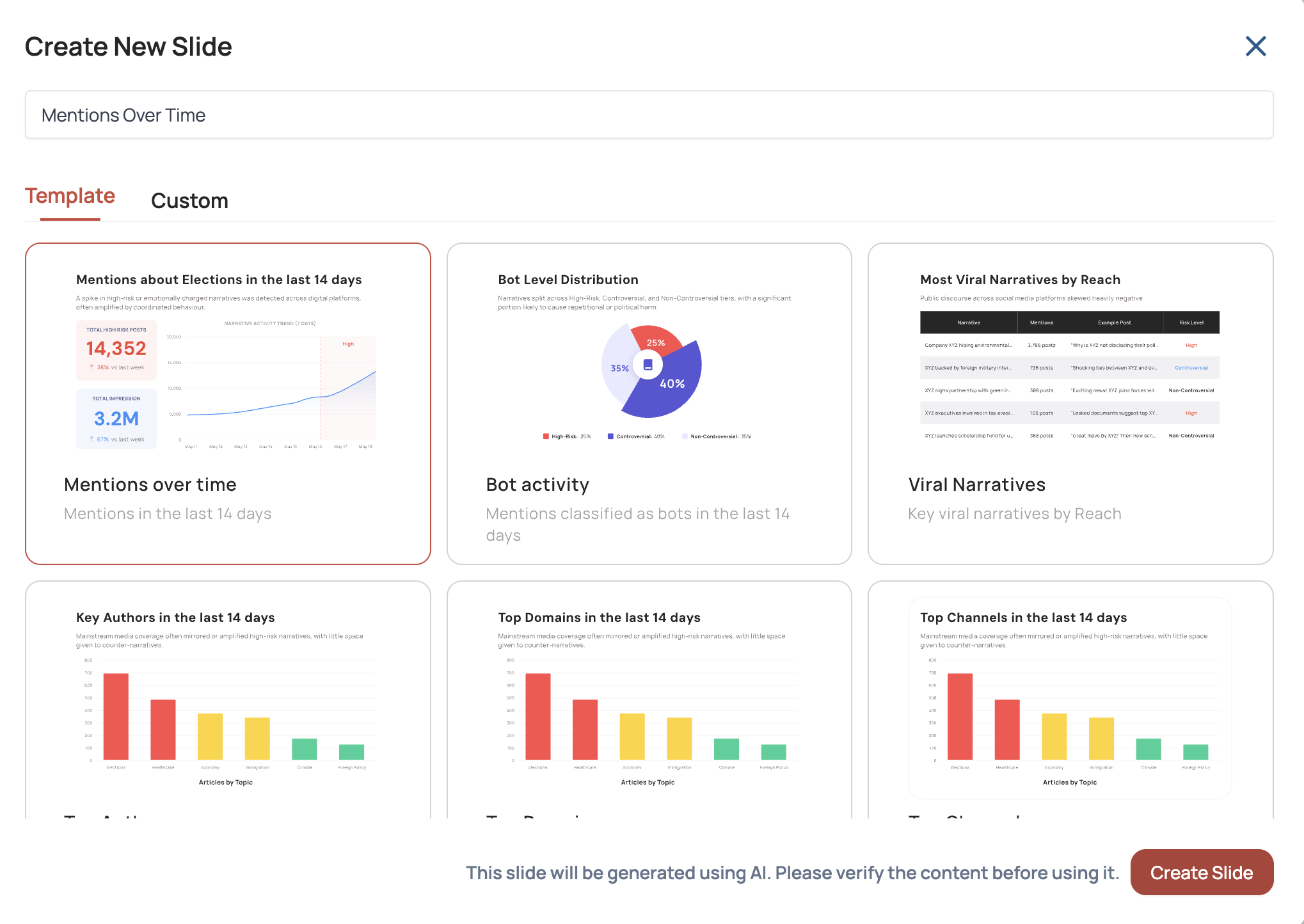Click the Total Impression 3.2M tile
Screen dimensions: 1304x924
(x=116, y=418)
